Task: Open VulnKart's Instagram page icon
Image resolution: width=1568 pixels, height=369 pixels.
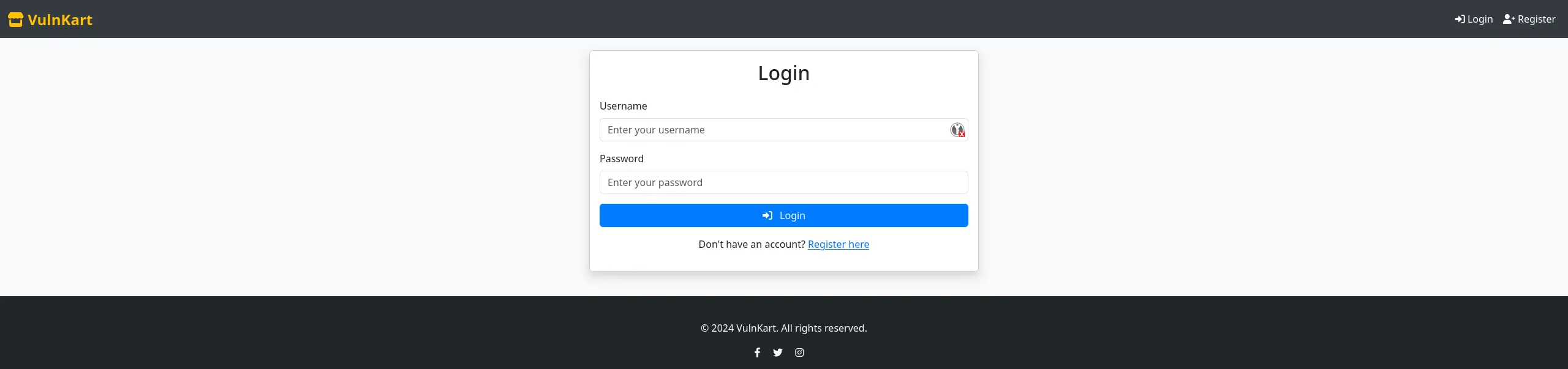Action: click(x=799, y=352)
